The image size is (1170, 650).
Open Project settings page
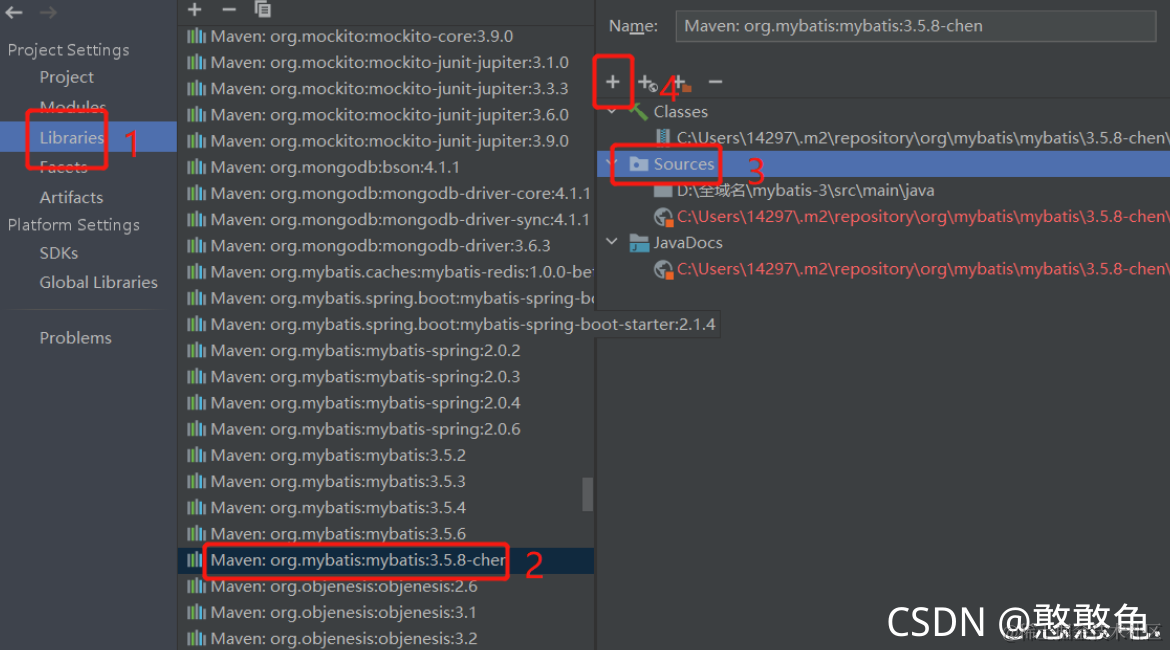(66, 77)
